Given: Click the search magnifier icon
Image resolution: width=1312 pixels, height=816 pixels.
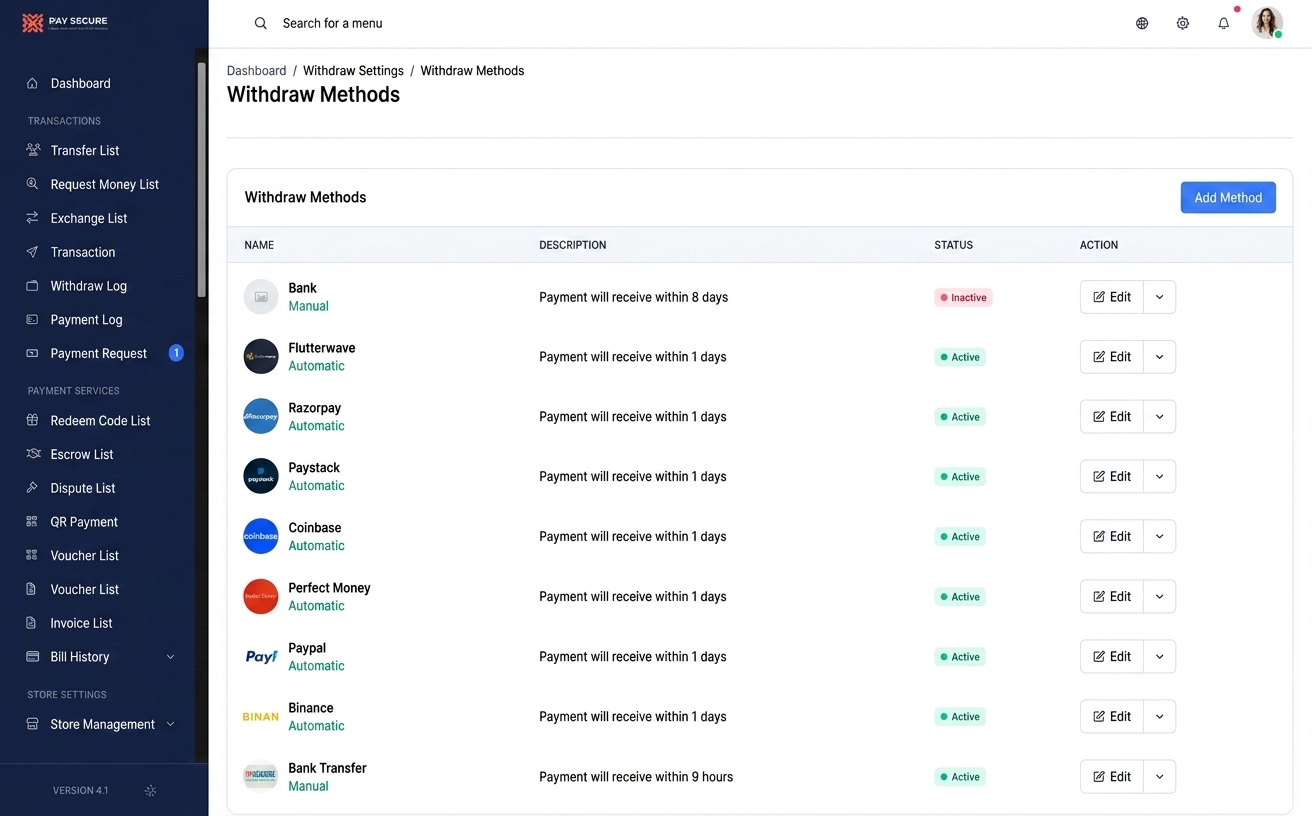Looking at the screenshot, I should coord(261,23).
